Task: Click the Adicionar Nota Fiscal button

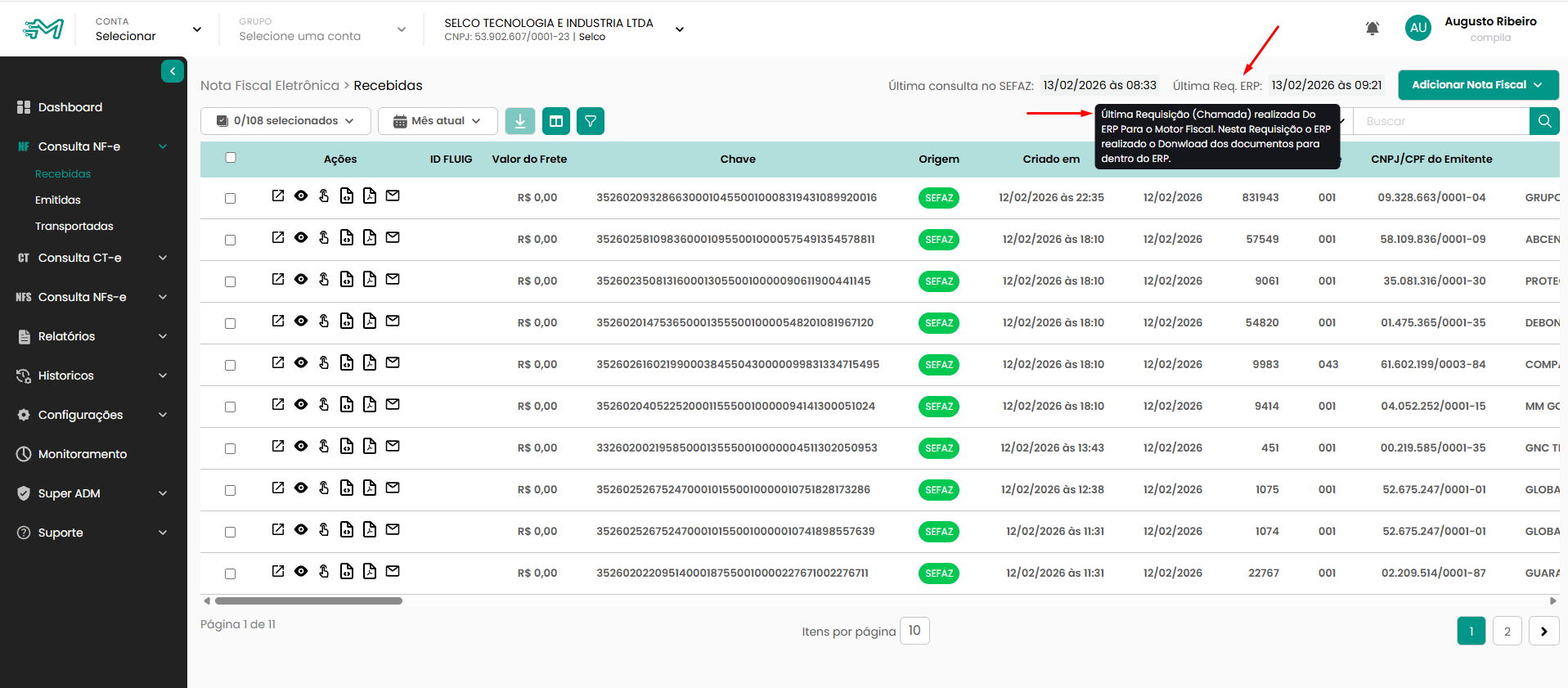Action: tap(1477, 85)
